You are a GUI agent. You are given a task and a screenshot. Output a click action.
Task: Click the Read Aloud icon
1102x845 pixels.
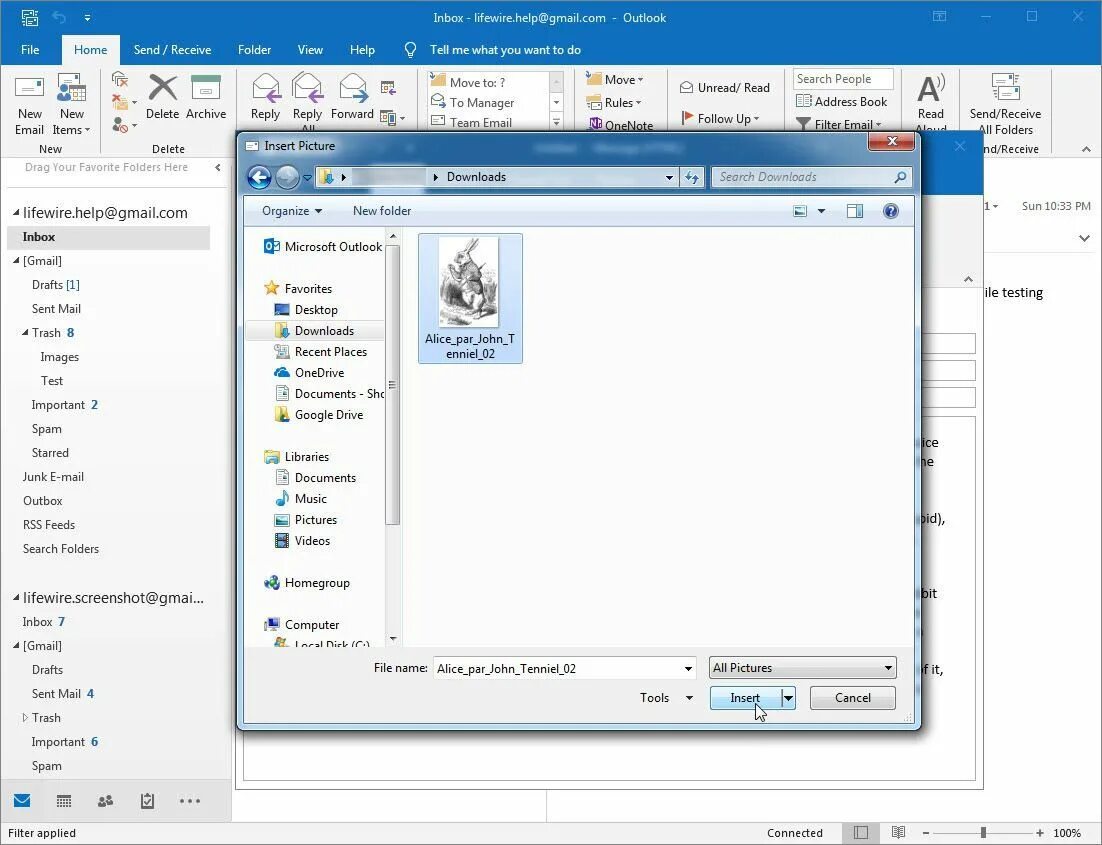(x=931, y=89)
